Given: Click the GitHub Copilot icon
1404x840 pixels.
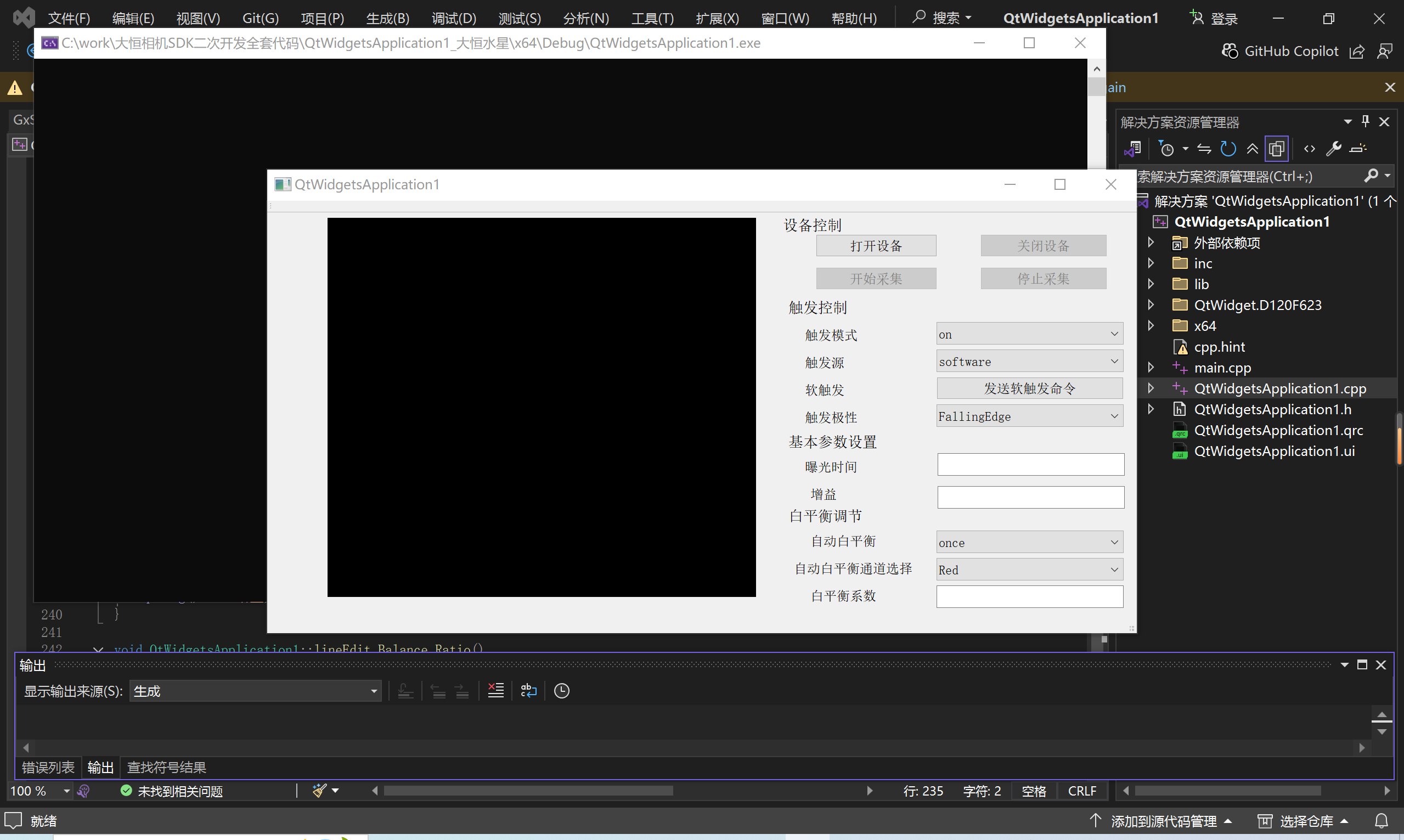Looking at the screenshot, I should 1229,52.
